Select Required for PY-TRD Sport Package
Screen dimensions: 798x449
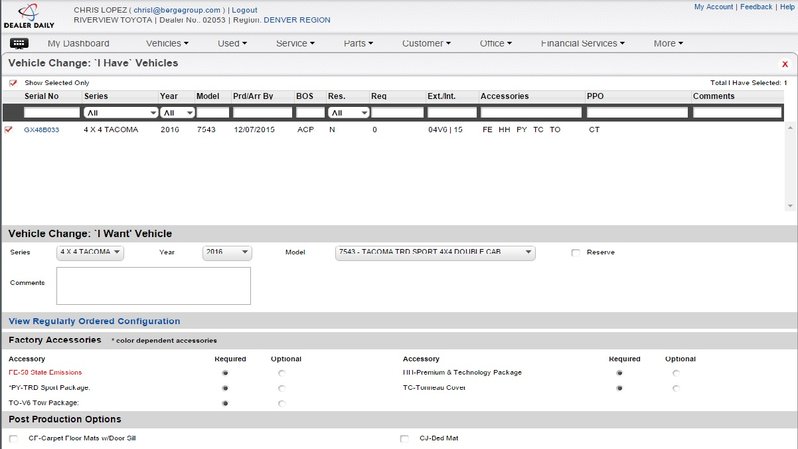(x=225, y=388)
